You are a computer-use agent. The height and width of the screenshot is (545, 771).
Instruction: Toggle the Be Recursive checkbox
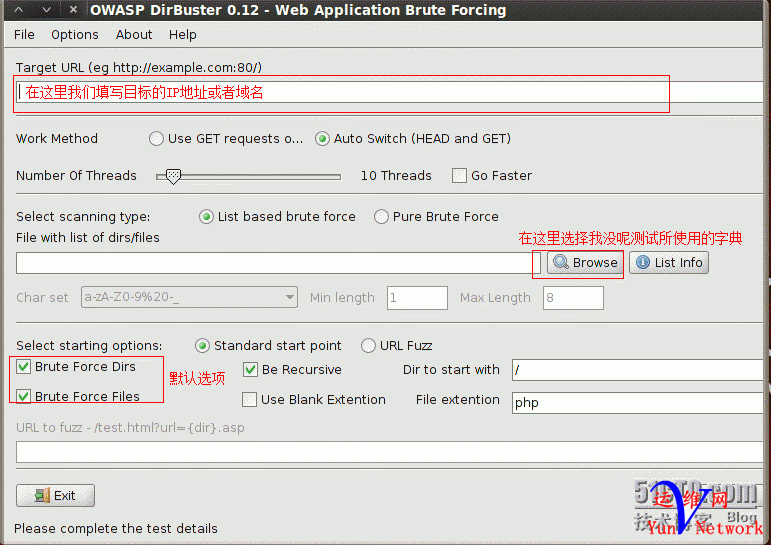click(250, 369)
